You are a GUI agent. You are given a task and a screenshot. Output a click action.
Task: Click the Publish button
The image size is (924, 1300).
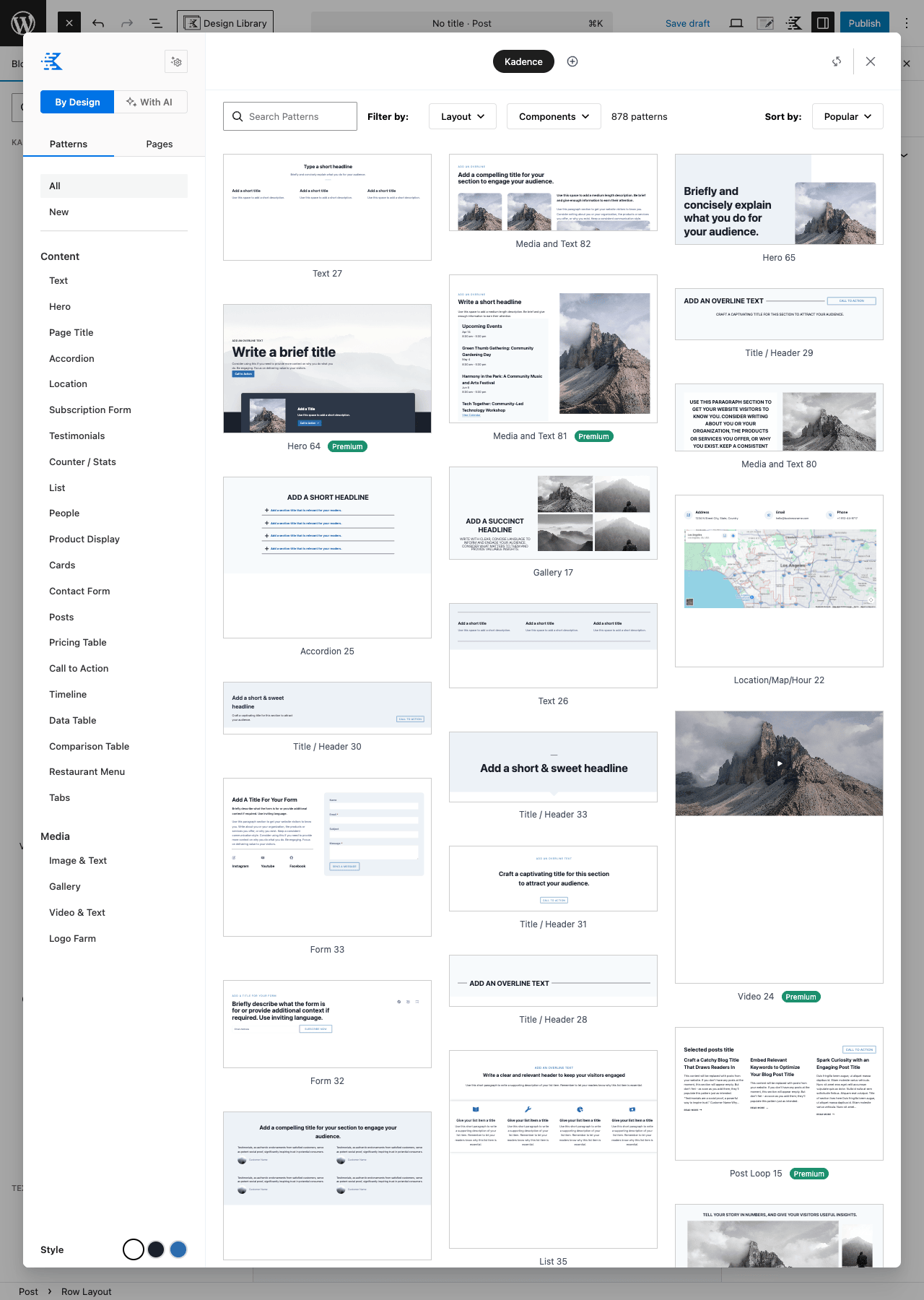[x=864, y=23]
